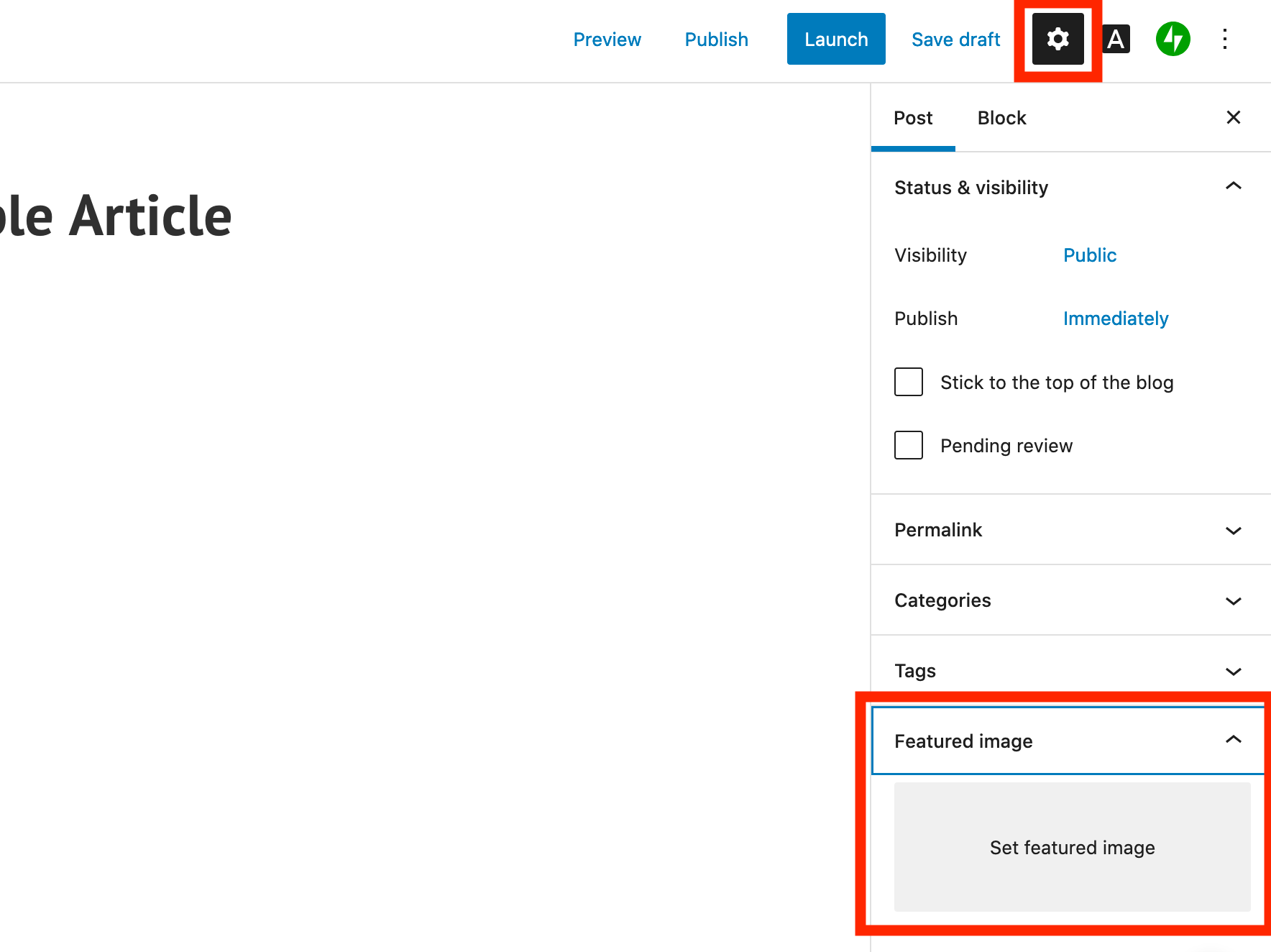Save the post via Save draft

[x=955, y=40]
